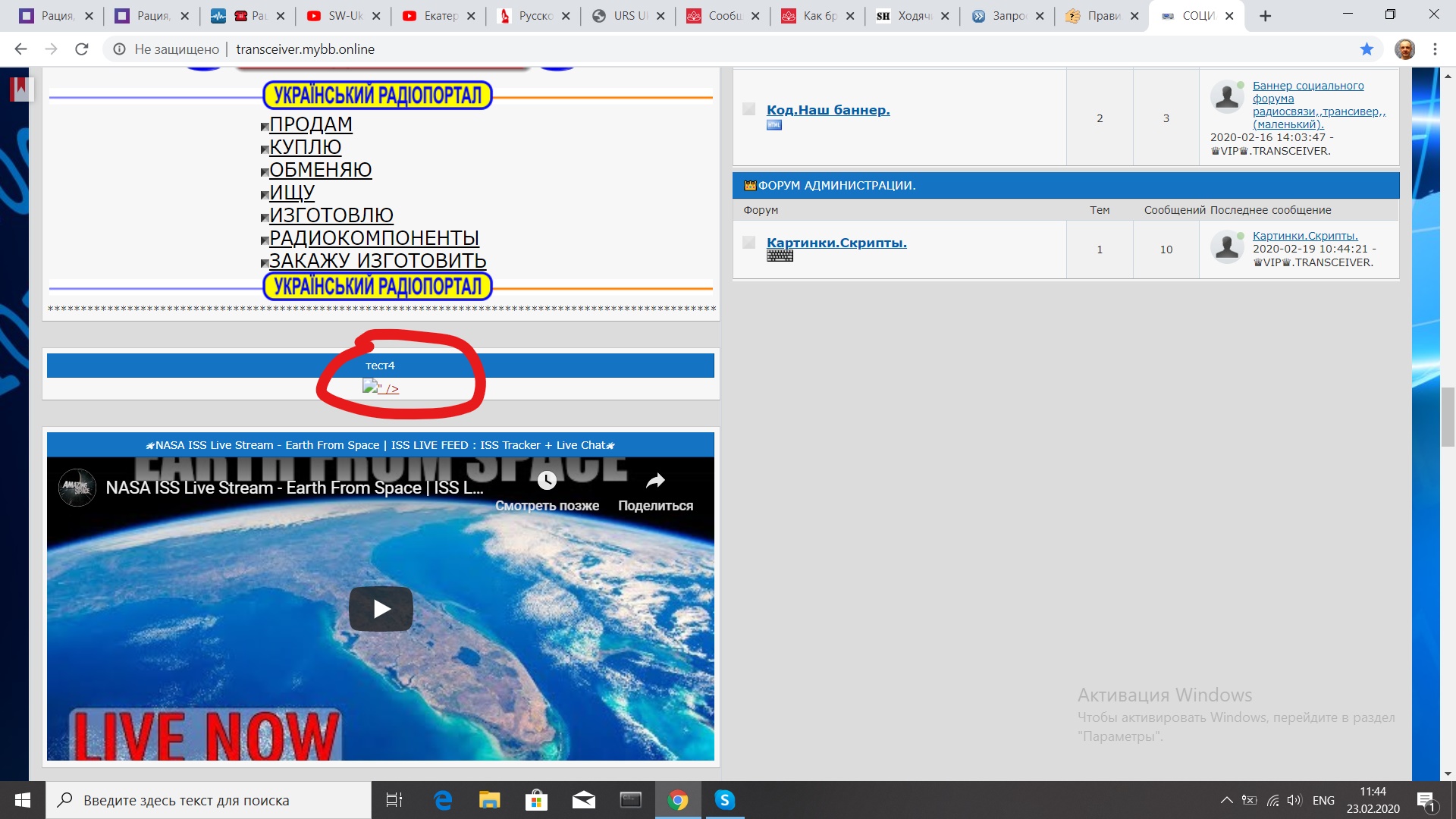Viewport: 1456px width, 819px height.
Task: Open the Chrome profile avatar
Action: click(x=1404, y=49)
